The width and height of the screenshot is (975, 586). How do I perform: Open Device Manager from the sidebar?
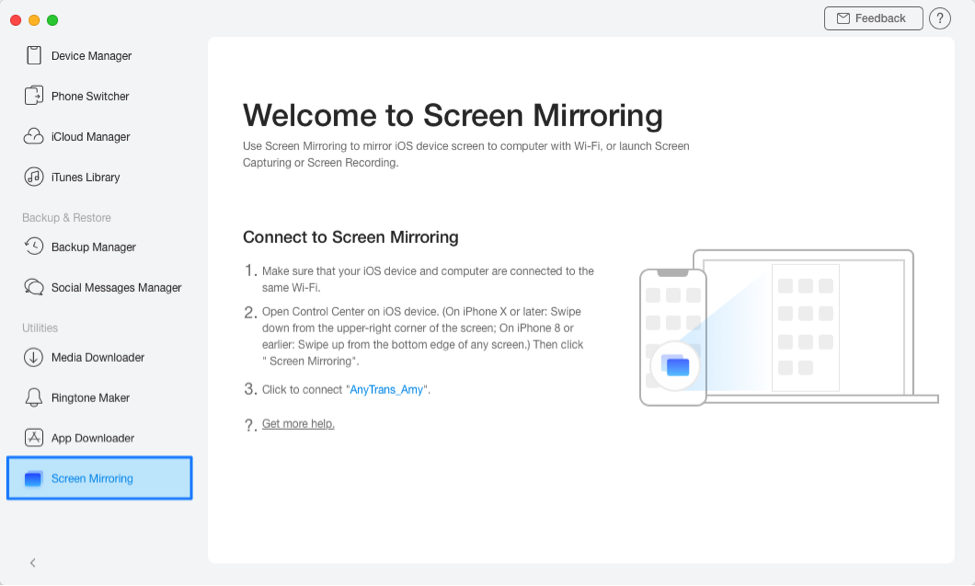90,56
